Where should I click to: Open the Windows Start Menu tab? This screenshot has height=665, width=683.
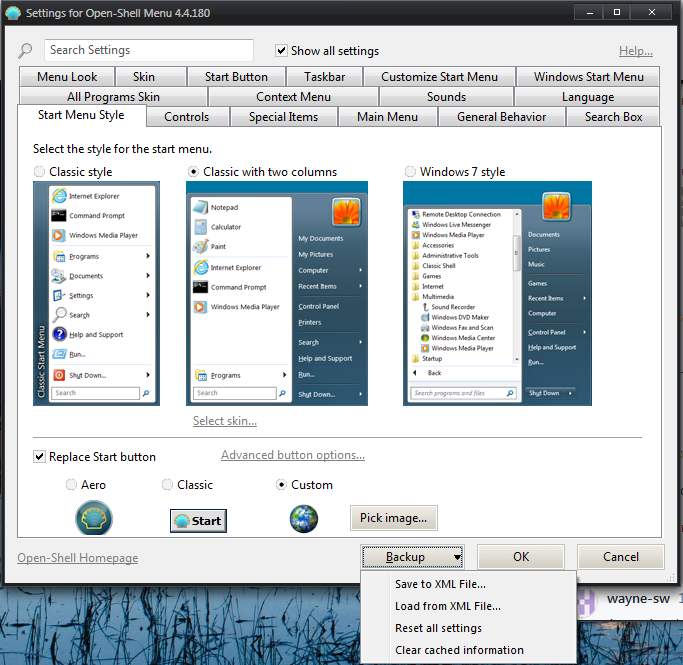pos(588,77)
